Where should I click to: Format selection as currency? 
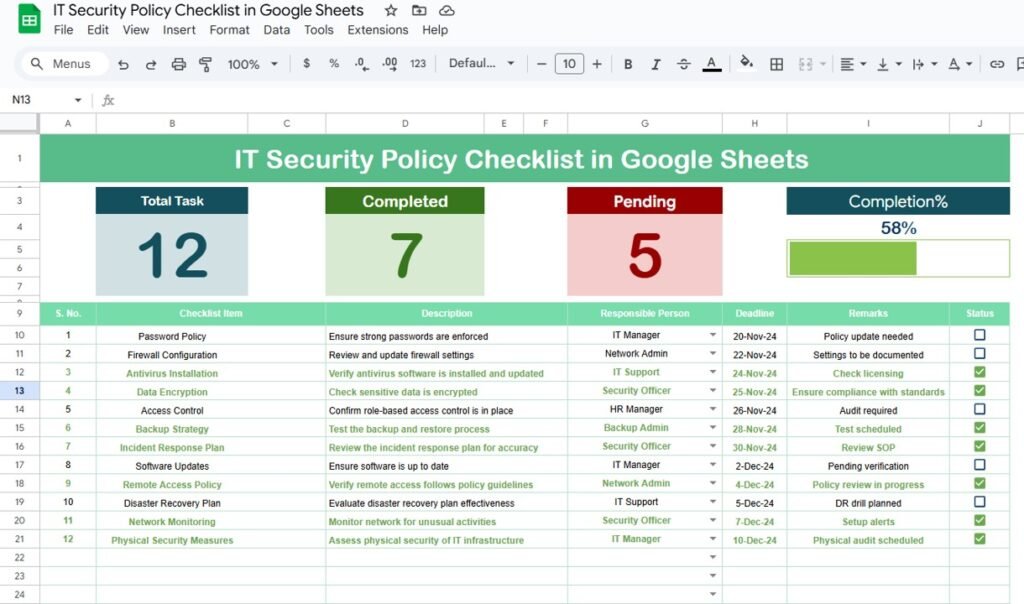pos(306,63)
